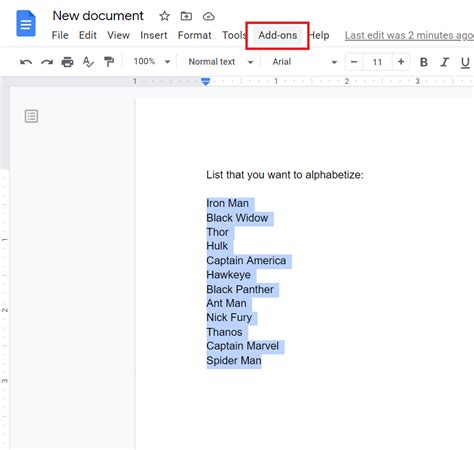Image resolution: width=474 pixels, height=450 pixels.
Task: Select the Paint format tool
Action: pyautogui.click(x=109, y=62)
